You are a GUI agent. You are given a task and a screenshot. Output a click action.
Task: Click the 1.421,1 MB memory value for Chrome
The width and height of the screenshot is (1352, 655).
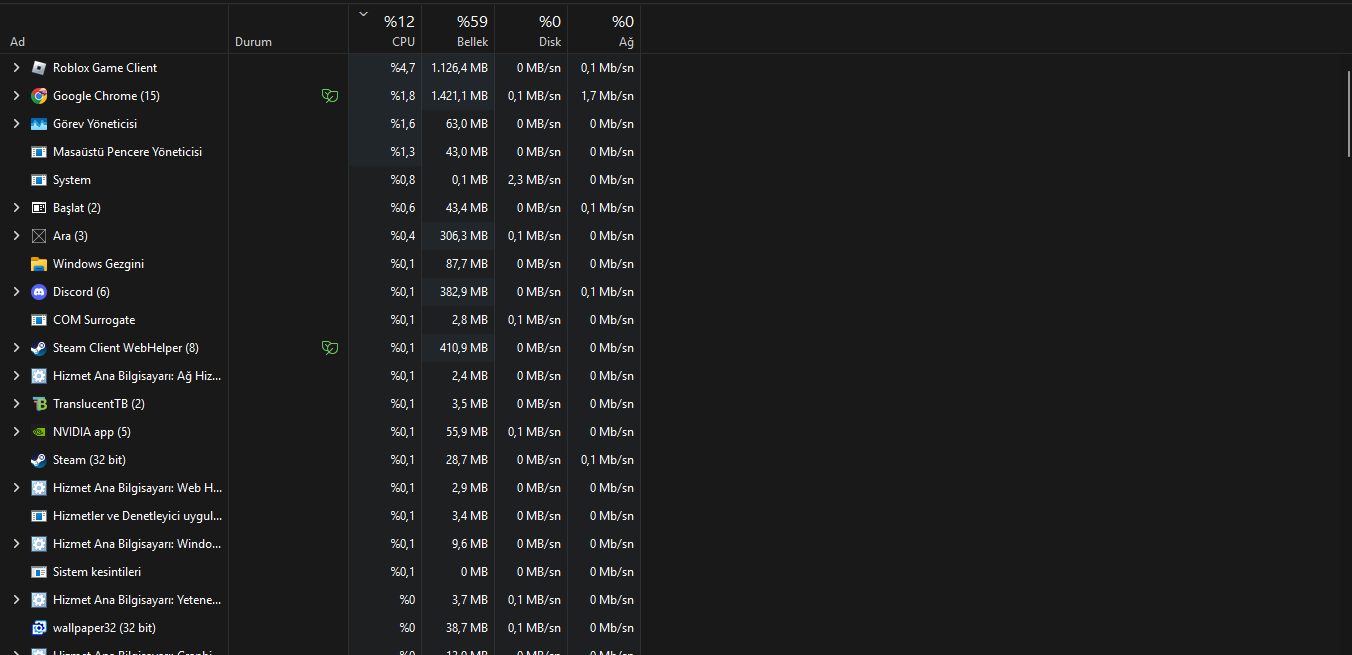[x=459, y=96]
